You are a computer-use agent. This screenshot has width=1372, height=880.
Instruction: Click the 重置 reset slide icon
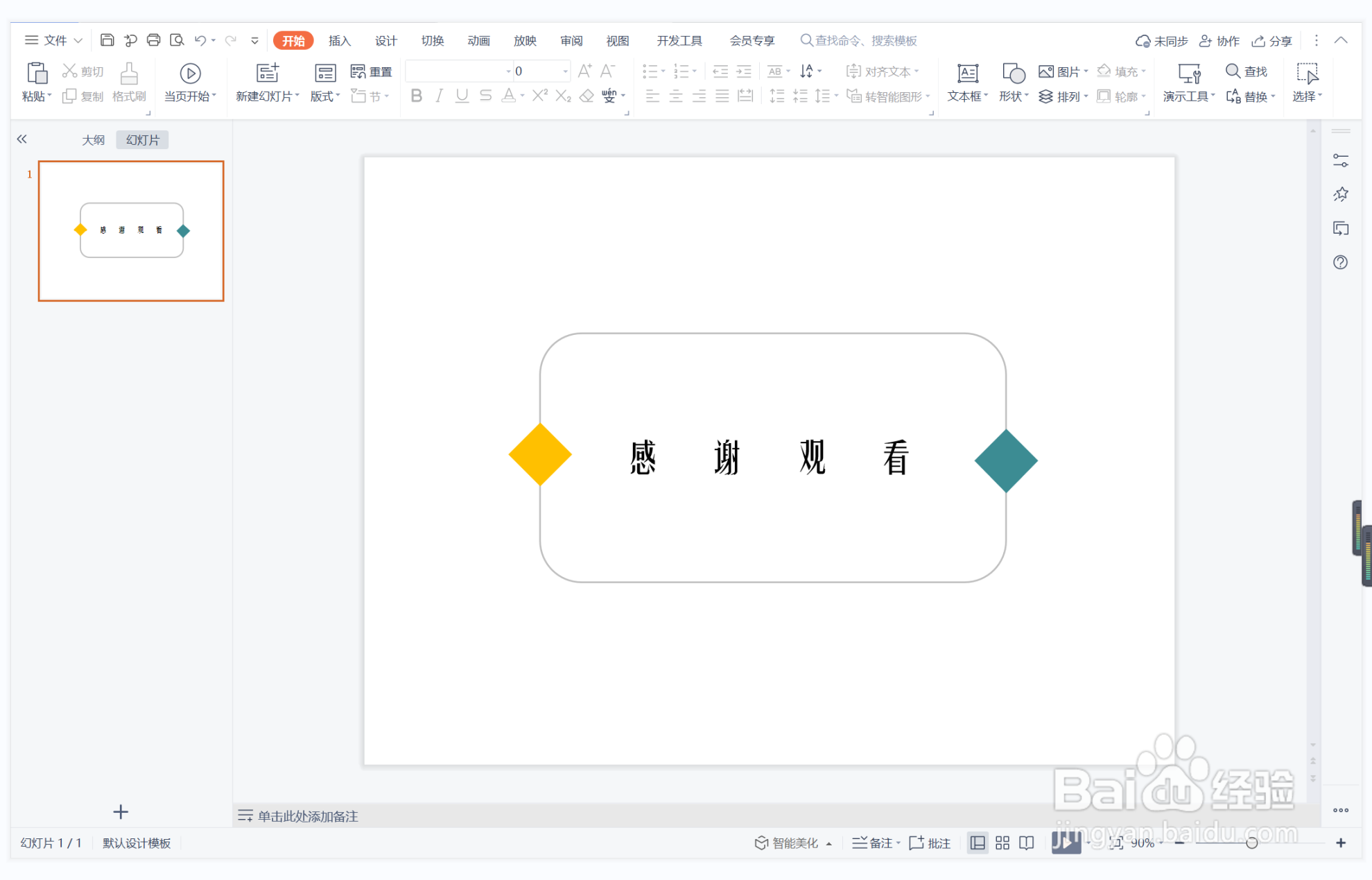coord(372,71)
